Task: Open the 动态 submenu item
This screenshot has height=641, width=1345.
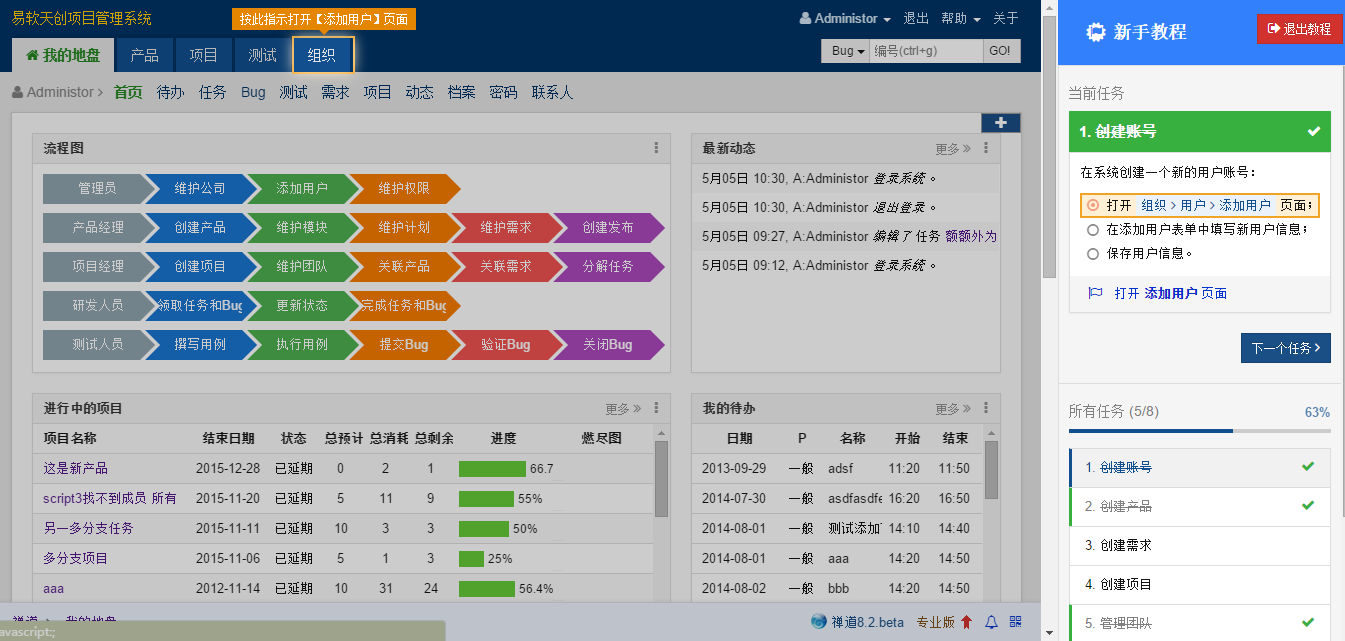Action: (419, 92)
